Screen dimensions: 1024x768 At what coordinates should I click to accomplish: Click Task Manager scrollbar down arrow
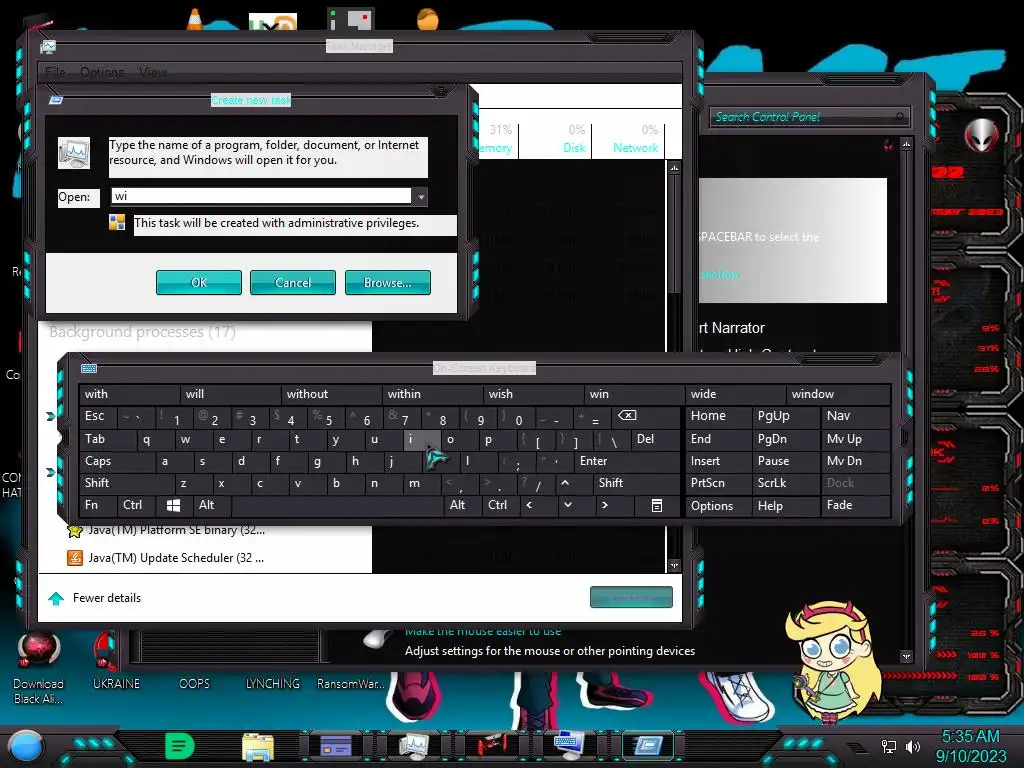click(674, 566)
